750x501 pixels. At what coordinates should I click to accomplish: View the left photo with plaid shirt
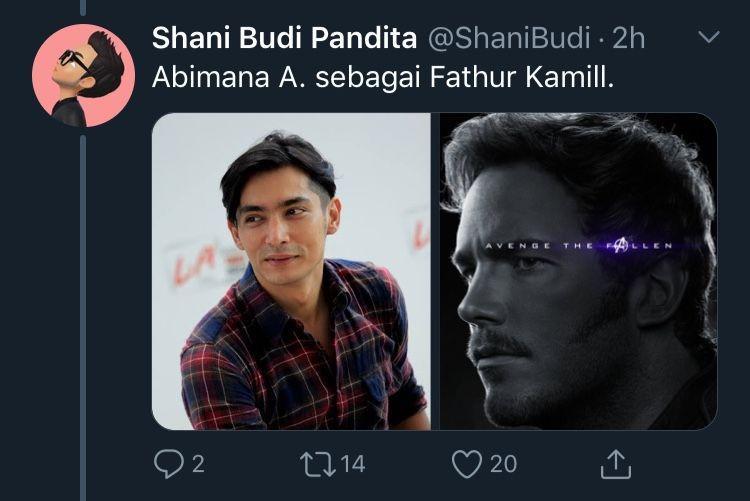coord(291,271)
